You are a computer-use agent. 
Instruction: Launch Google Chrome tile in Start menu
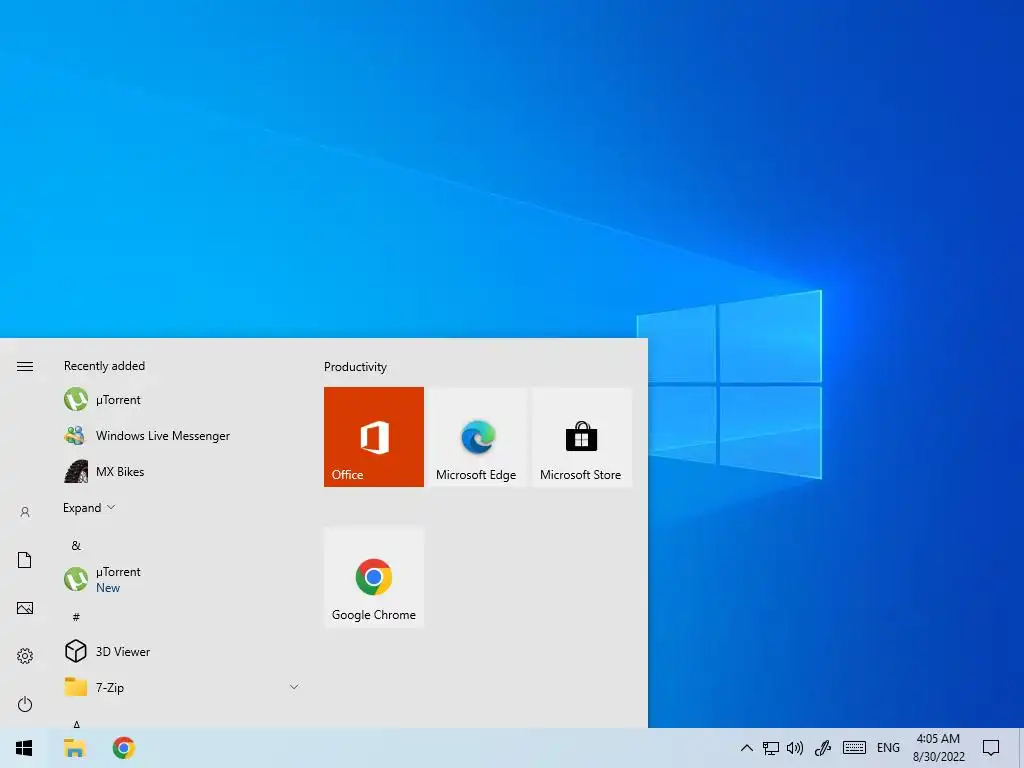point(374,577)
